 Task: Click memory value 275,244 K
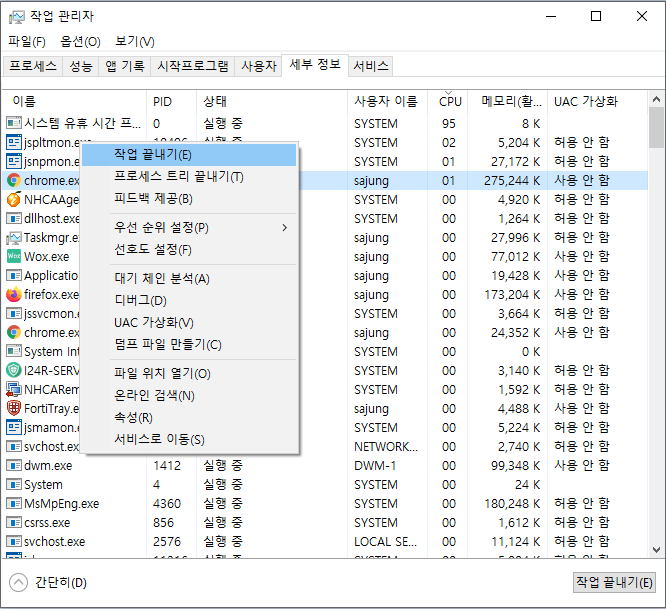[512, 180]
